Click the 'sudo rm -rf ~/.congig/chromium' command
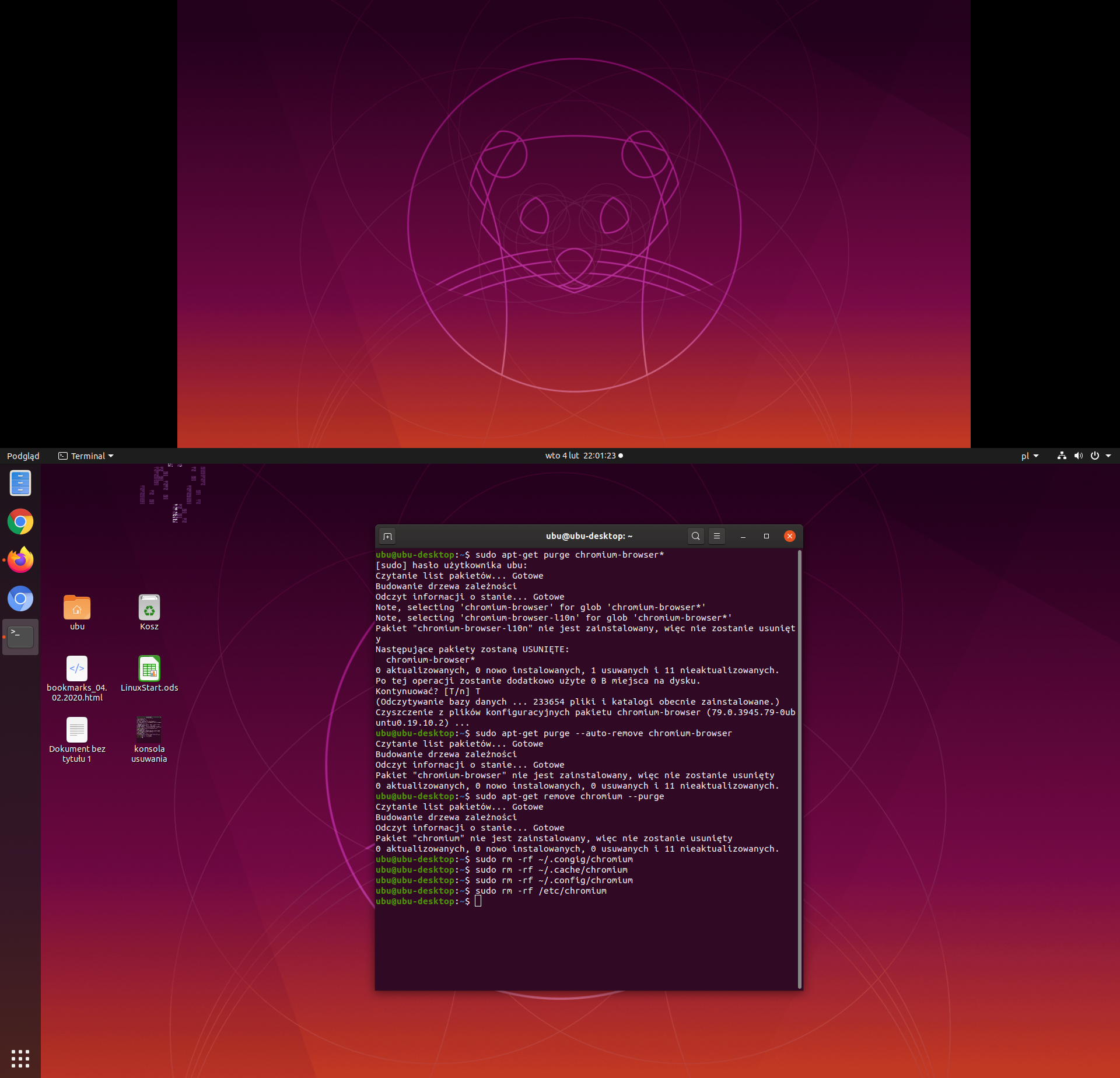The height and width of the screenshot is (1078, 1120). click(x=554, y=859)
